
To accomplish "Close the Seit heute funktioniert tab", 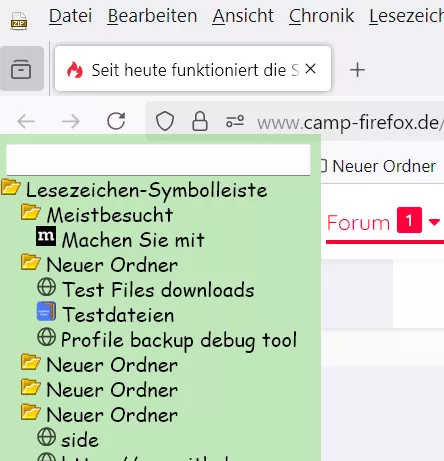I will pos(310,69).
